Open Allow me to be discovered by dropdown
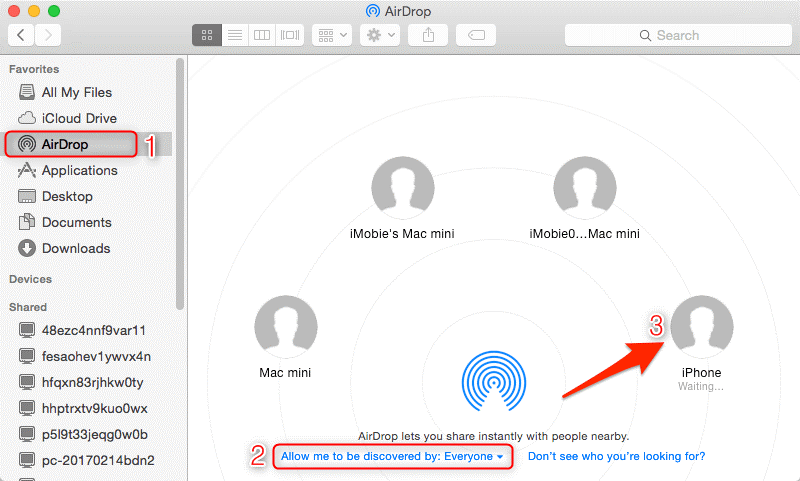 (x=392, y=457)
